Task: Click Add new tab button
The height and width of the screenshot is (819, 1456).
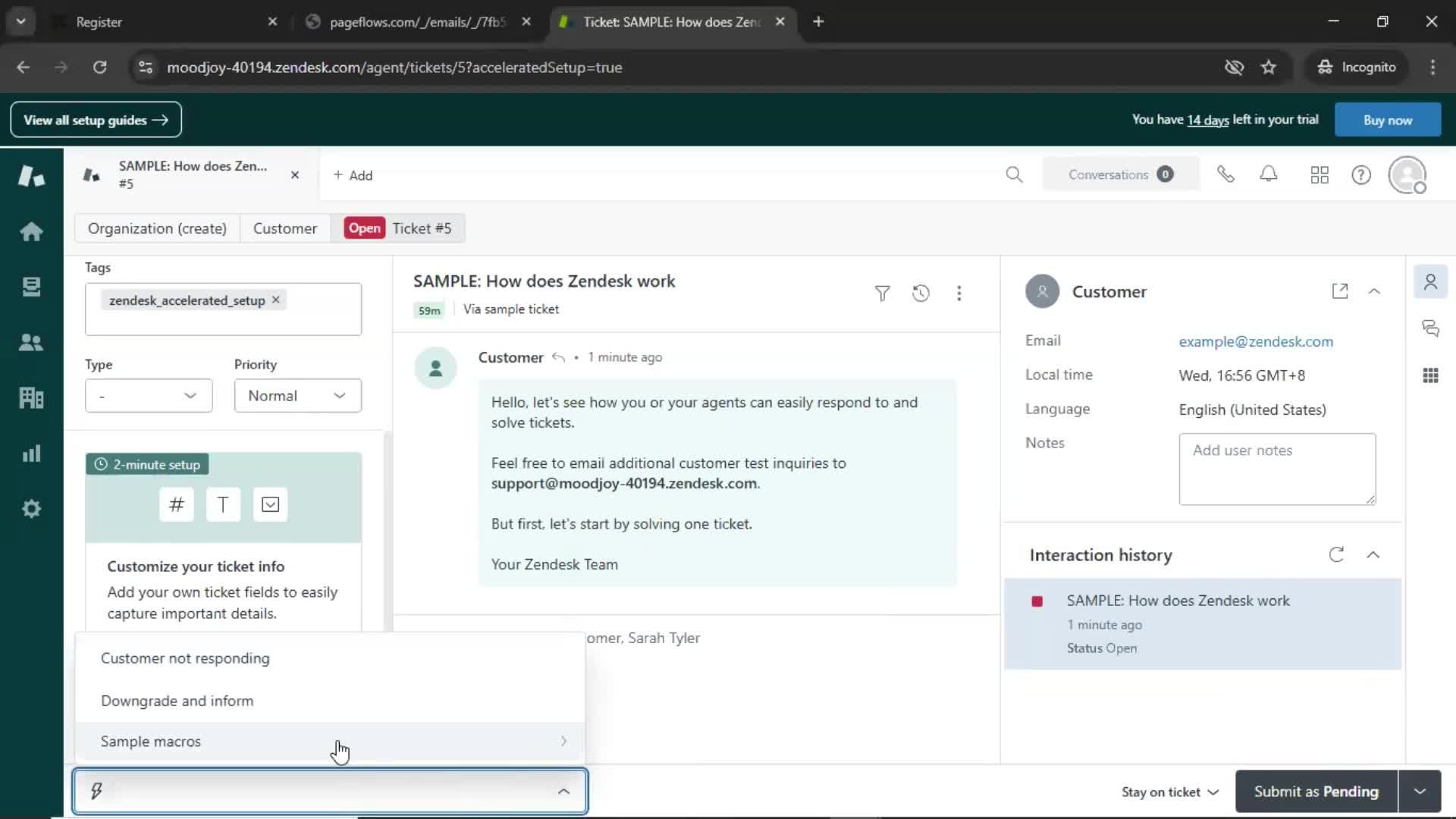Action: (353, 175)
